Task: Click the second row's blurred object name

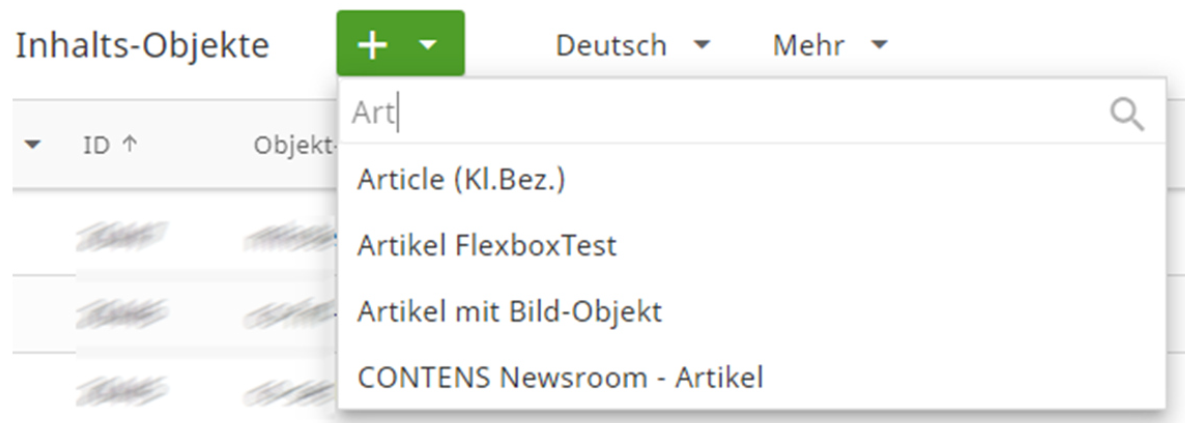Action: (290, 313)
